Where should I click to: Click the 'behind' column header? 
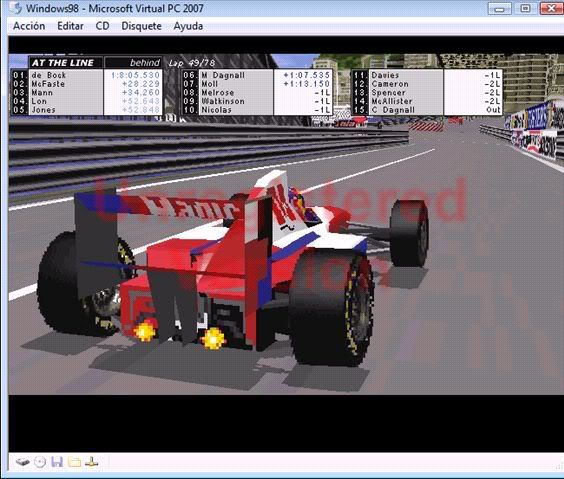[x=145, y=63]
